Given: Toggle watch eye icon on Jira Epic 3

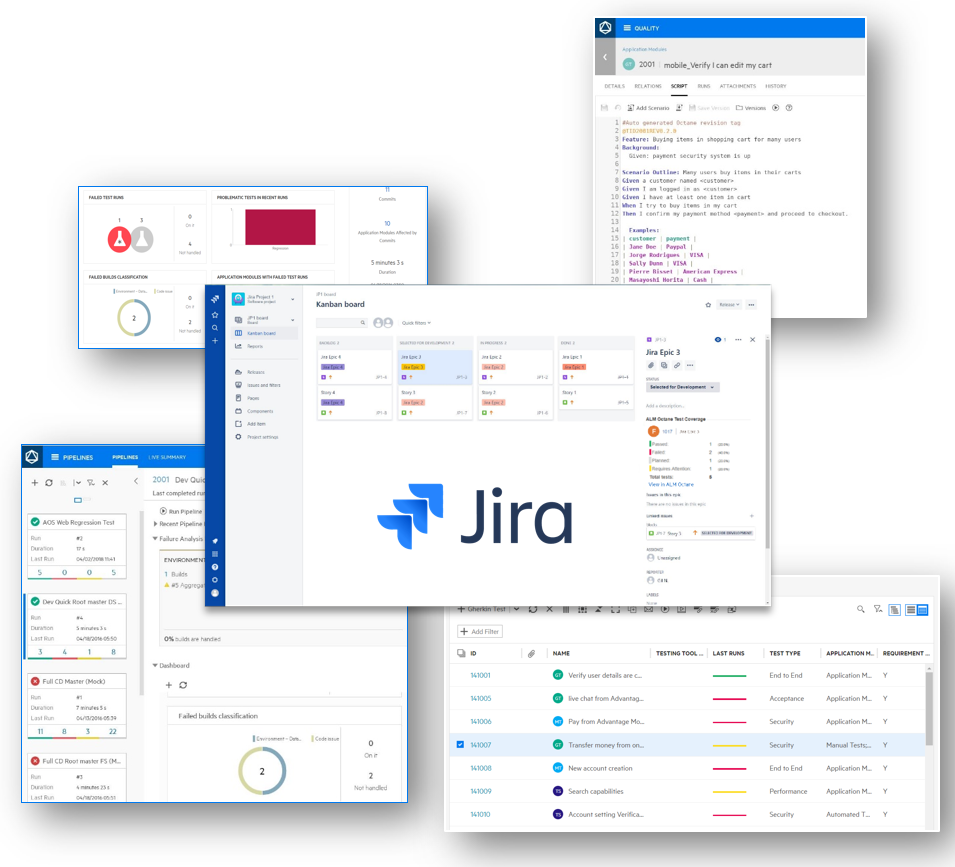Looking at the screenshot, I should tap(718, 340).
